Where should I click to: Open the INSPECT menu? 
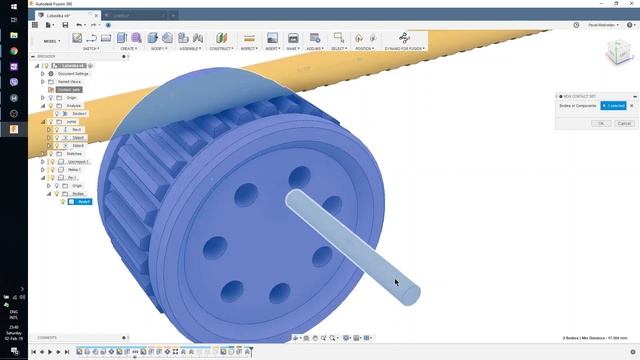[249, 49]
